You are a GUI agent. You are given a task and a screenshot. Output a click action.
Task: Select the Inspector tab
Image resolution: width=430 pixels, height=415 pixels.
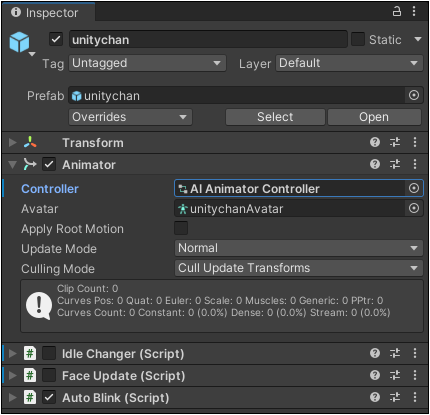(x=45, y=13)
